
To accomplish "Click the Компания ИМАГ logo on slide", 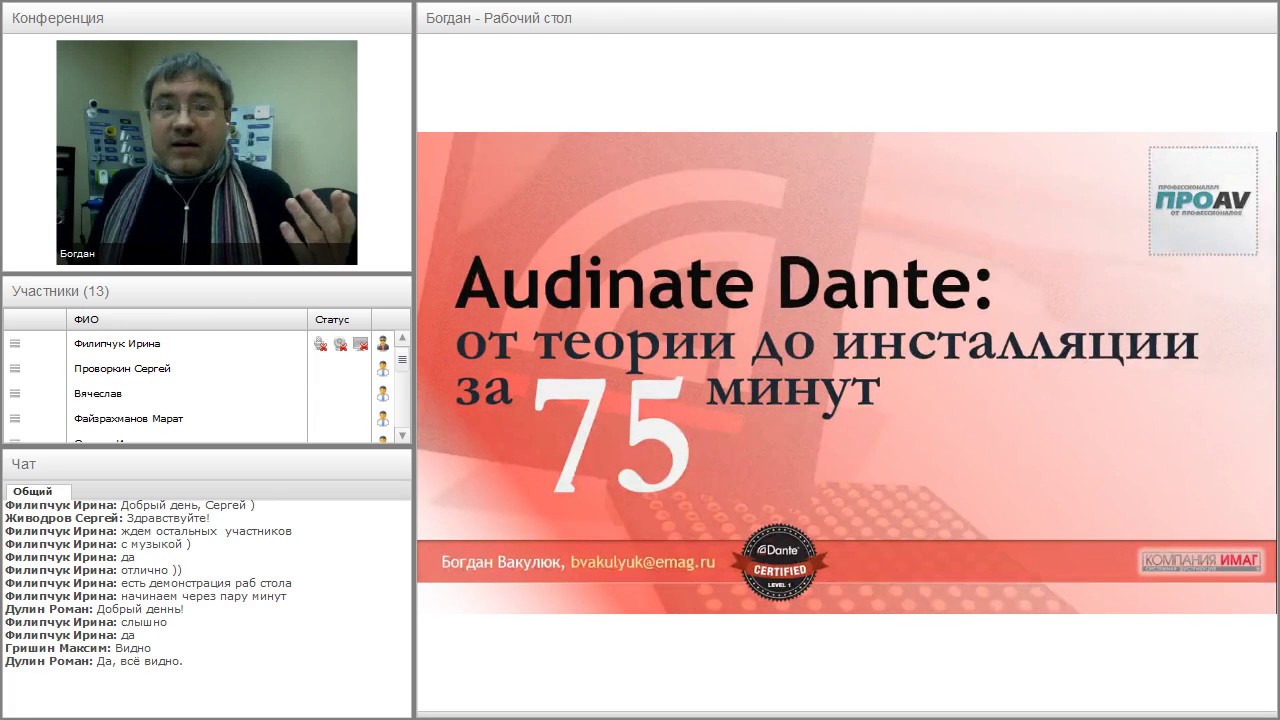I will click(x=1201, y=561).
